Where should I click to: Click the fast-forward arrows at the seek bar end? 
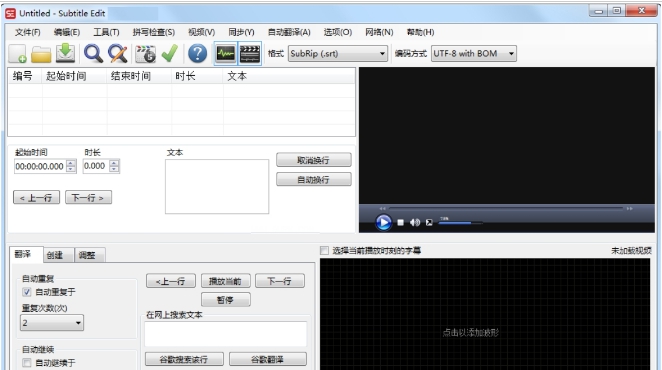(x=629, y=208)
